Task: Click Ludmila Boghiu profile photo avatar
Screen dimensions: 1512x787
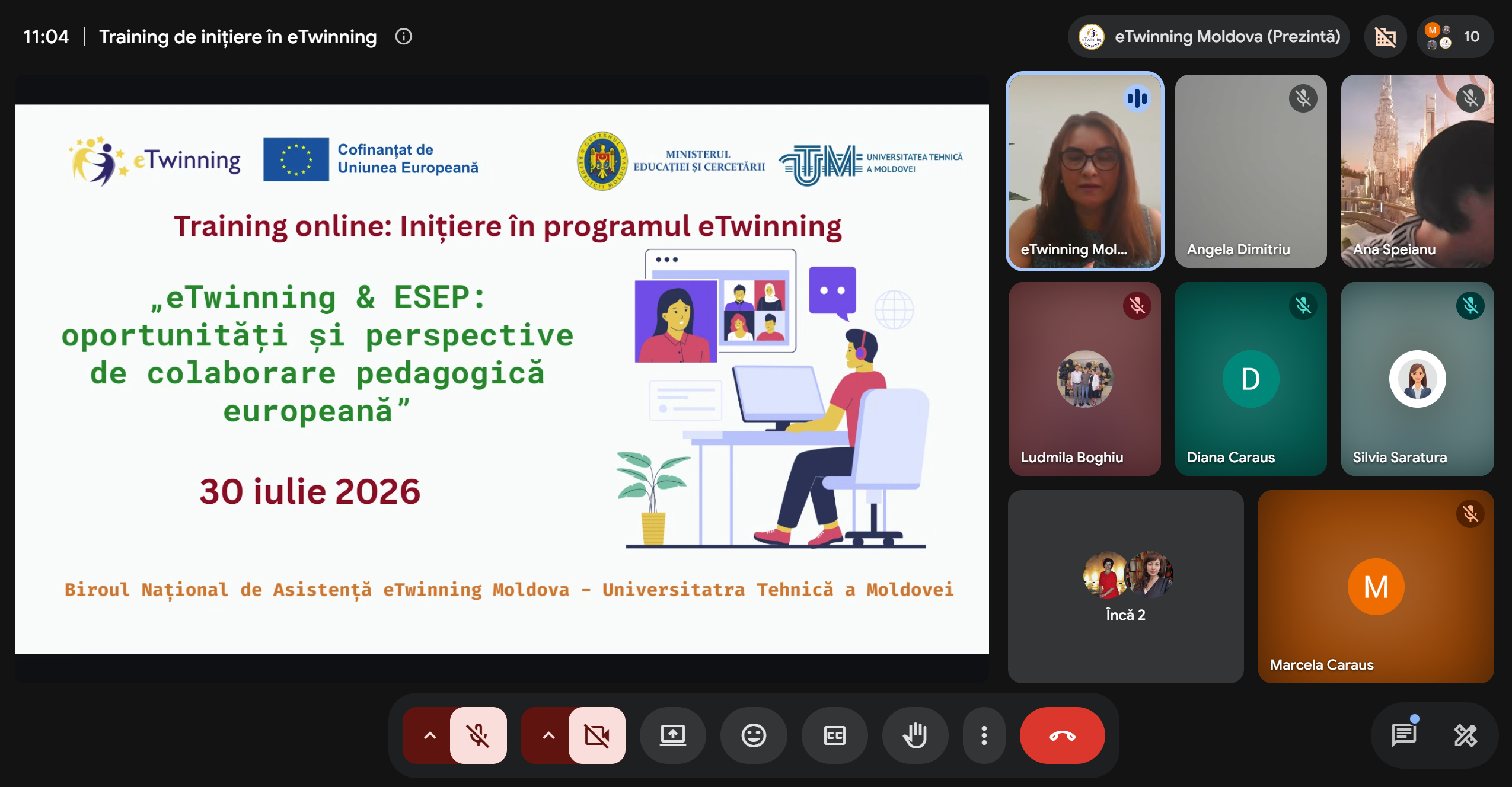Action: click(1085, 379)
